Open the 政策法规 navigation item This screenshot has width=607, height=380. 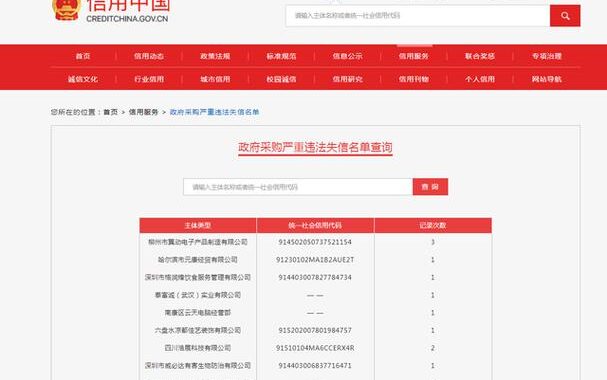coord(215,56)
